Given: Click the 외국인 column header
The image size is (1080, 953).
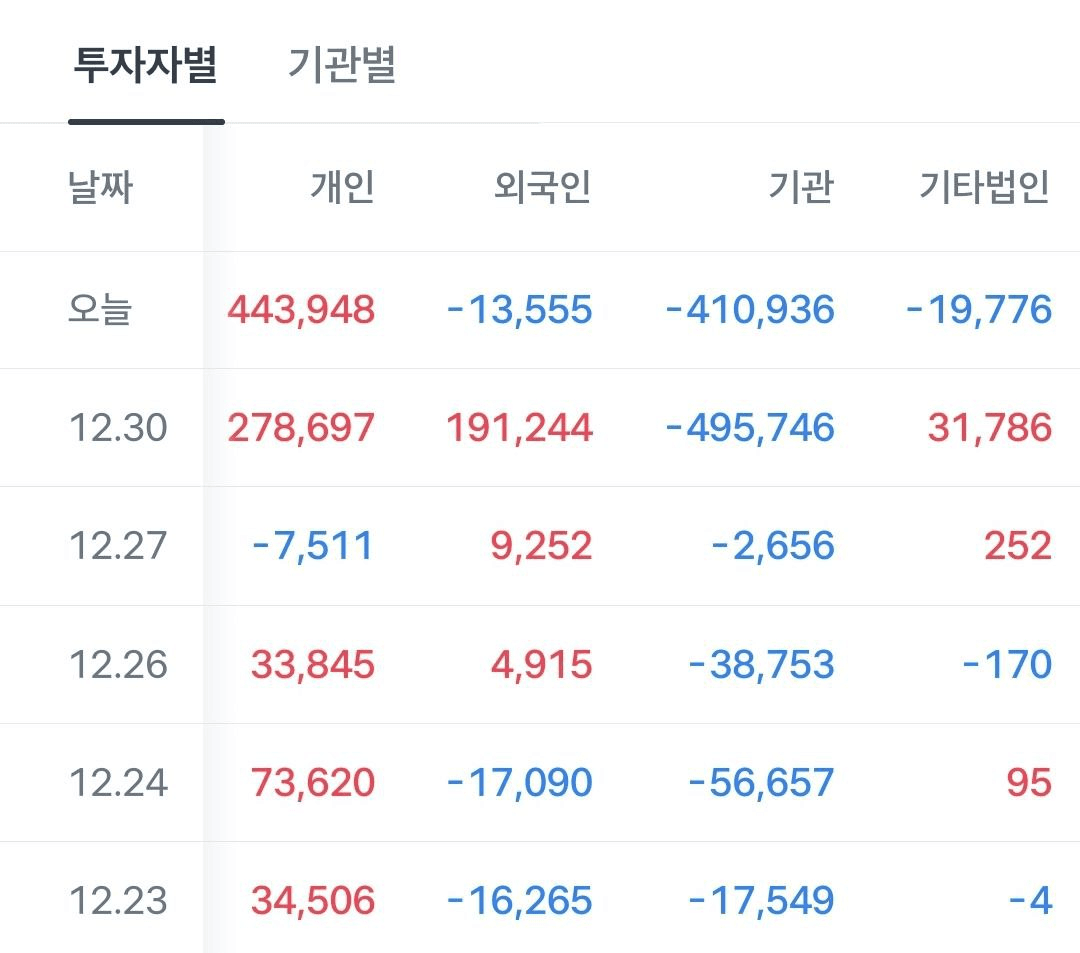Looking at the screenshot, I should (x=543, y=187).
